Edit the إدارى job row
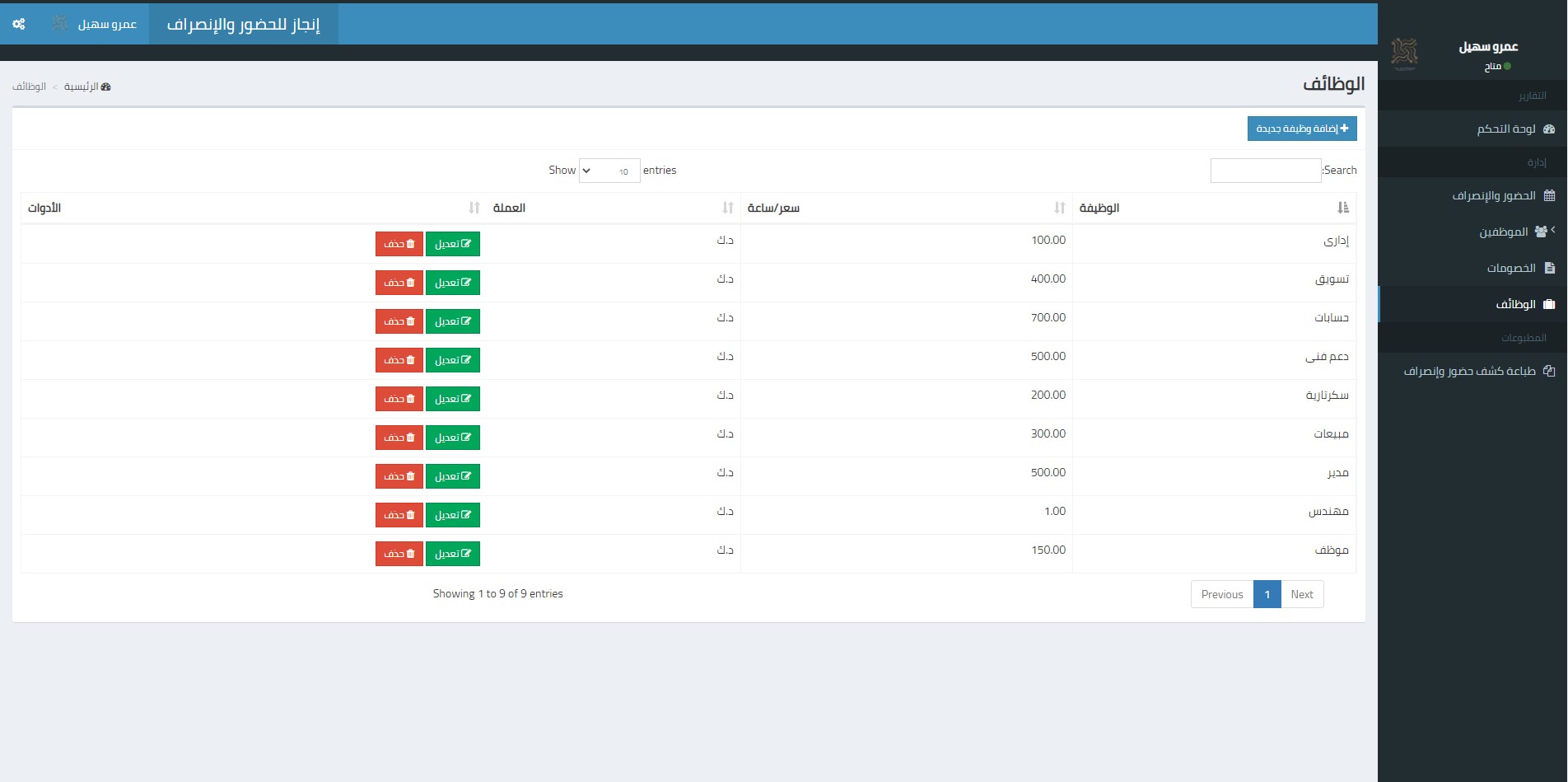Image resolution: width=1568 pixels, height=782 pixels. point(453,244)
